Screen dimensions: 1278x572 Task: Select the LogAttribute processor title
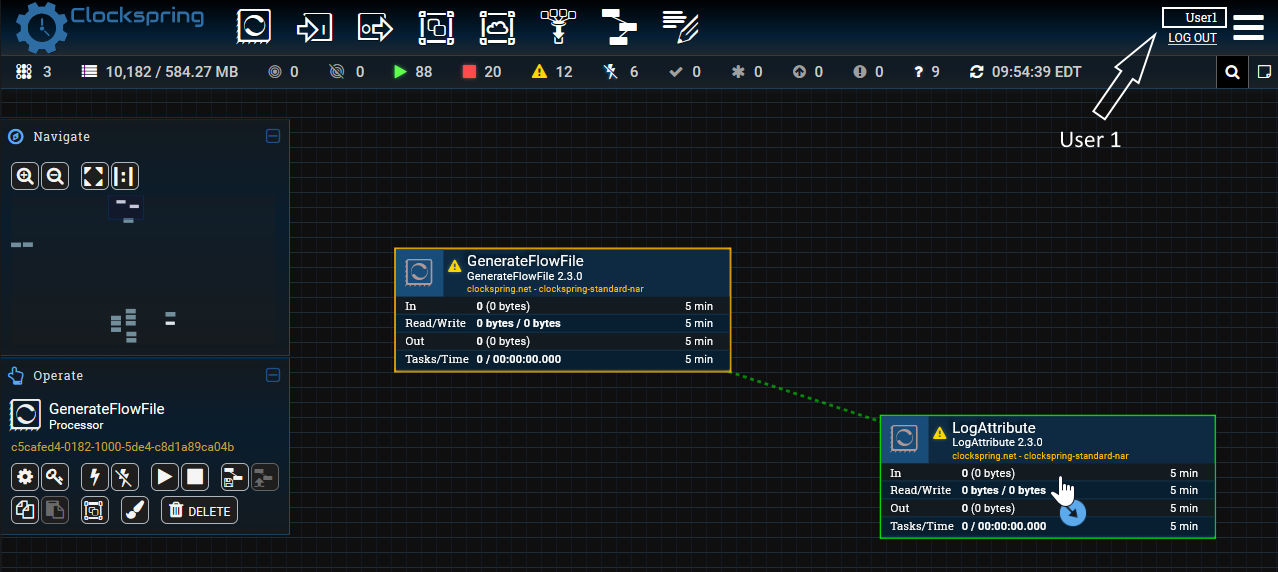[993, 428]
